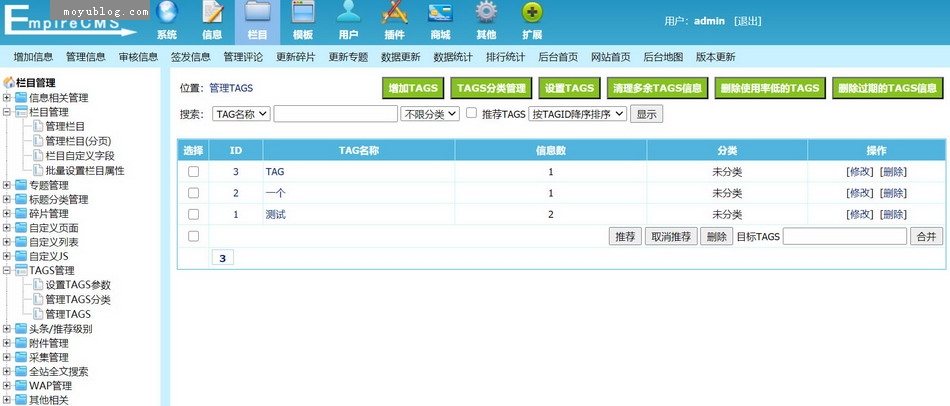Click the page icon beside 设置TAGS参数
This screenshot has width=950, height=406.
tap(38, 285)
